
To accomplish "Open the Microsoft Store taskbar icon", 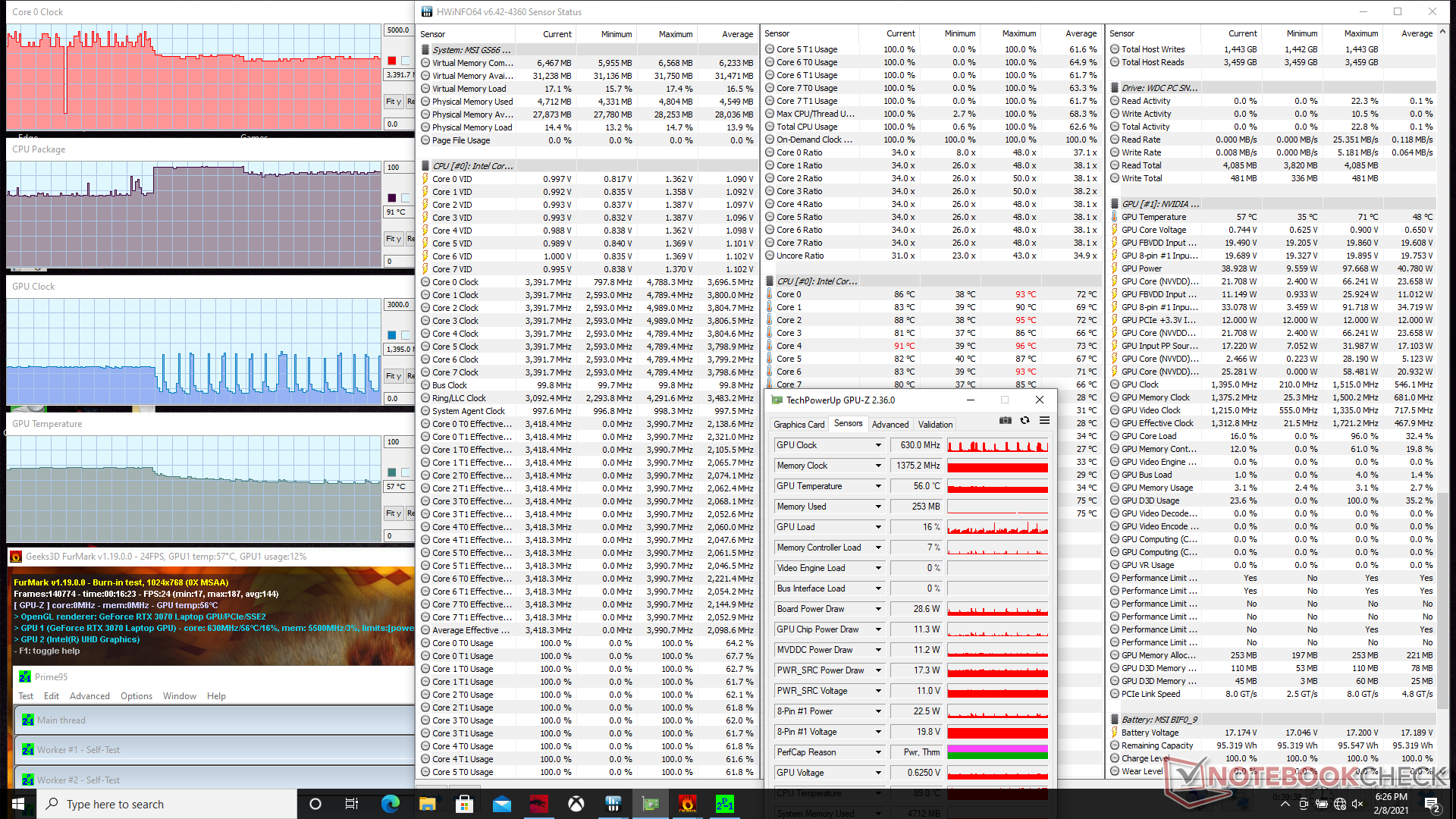I will [464, 804].
